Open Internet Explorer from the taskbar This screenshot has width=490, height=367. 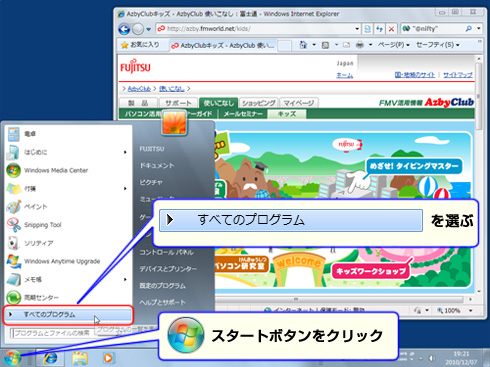50,358
